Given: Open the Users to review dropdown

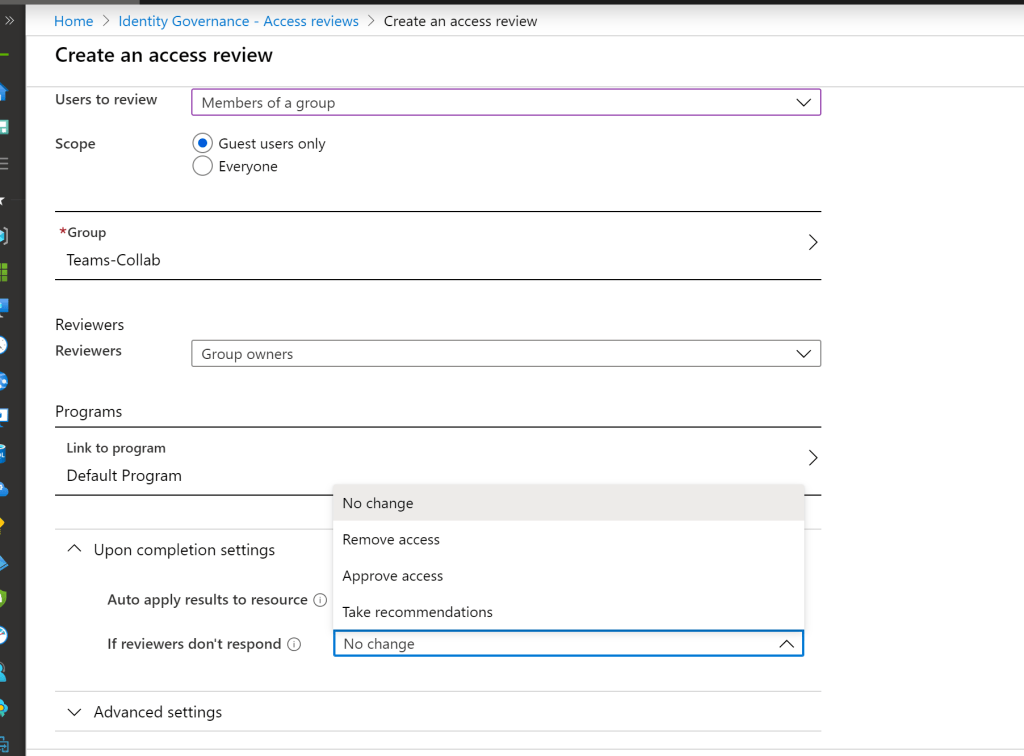Looking at the screenshot, I should point(505,102).
